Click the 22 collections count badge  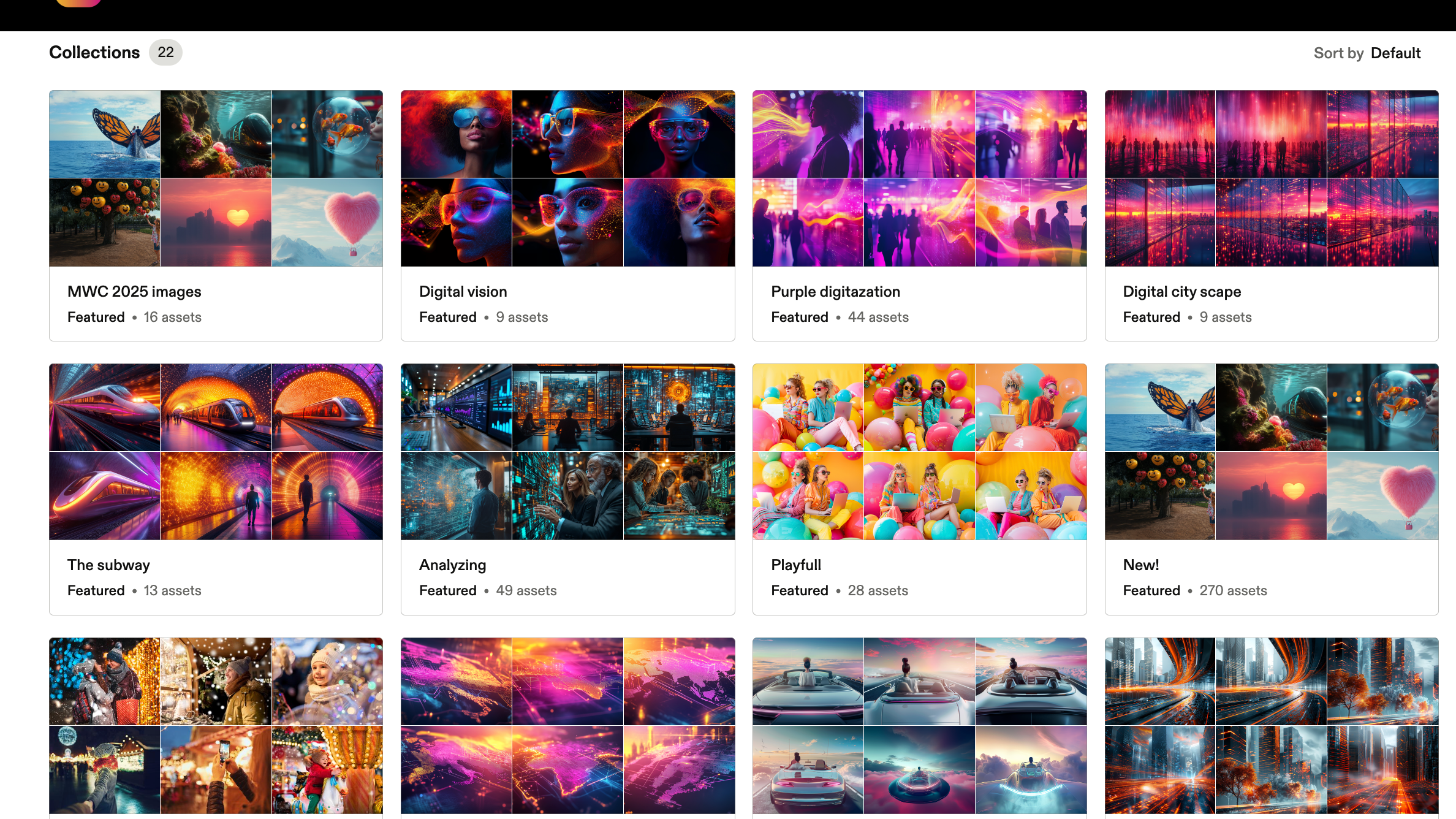click(x=165, y=53)
